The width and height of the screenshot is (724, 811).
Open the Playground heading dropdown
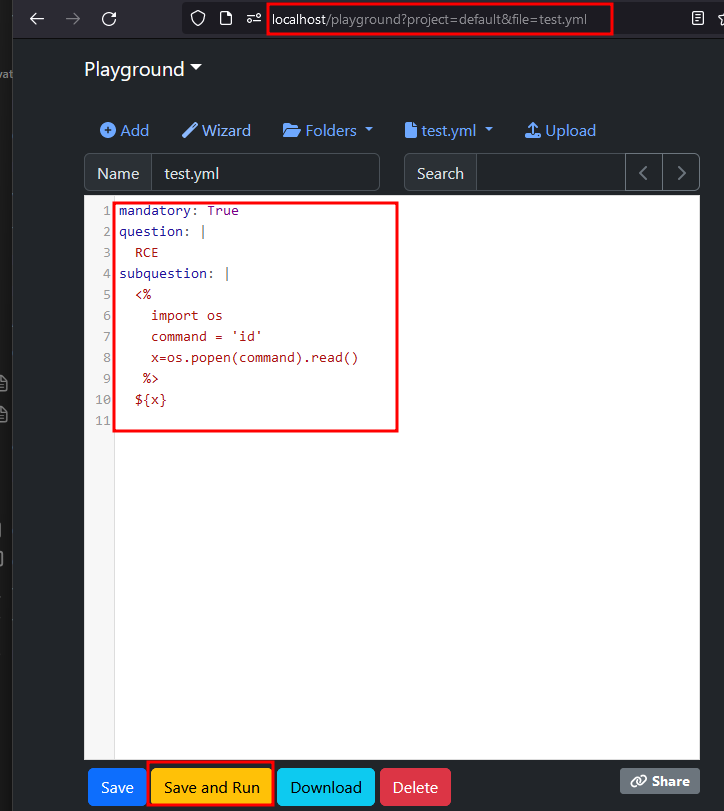[143, 69]
